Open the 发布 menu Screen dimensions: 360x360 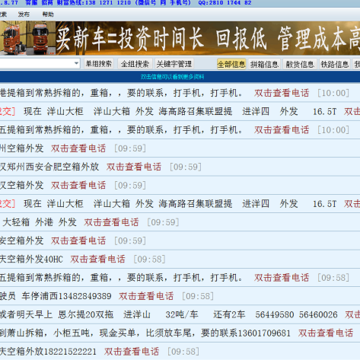tap(24, 14)
